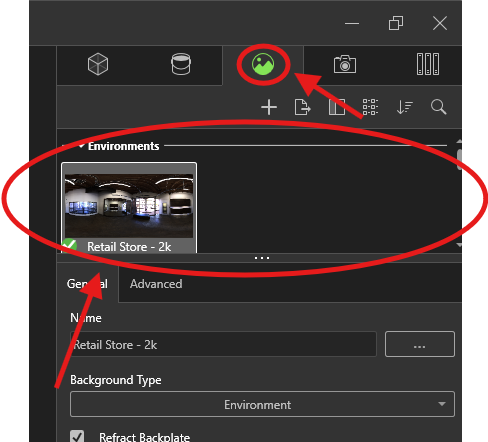Open the Scene tab cube icon

point(98,64)
